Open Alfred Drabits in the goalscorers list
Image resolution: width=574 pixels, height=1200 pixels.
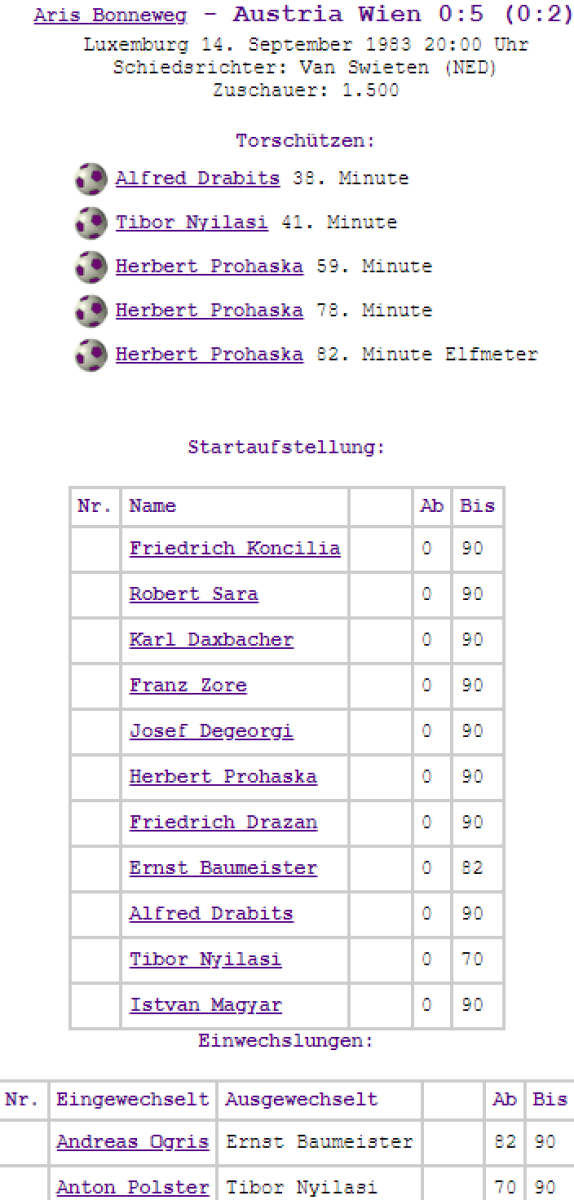[x=197, y=179]
